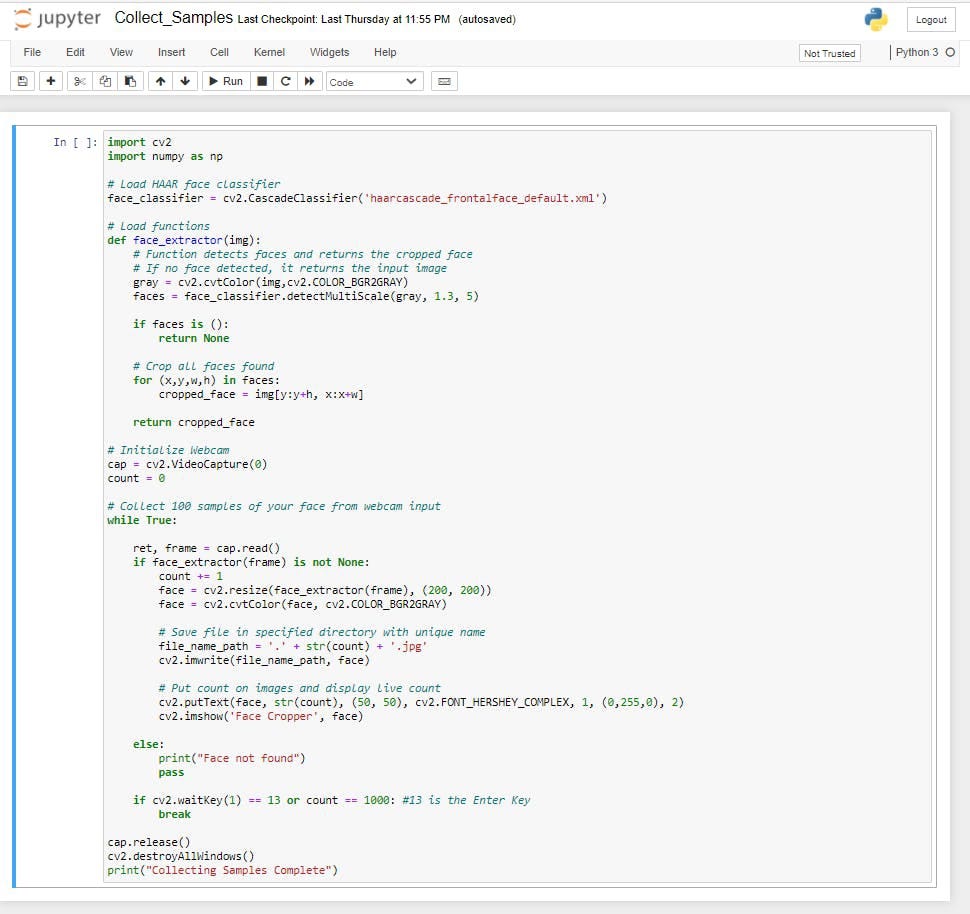Click the 'import numpy as np' line

click(165, 157)
